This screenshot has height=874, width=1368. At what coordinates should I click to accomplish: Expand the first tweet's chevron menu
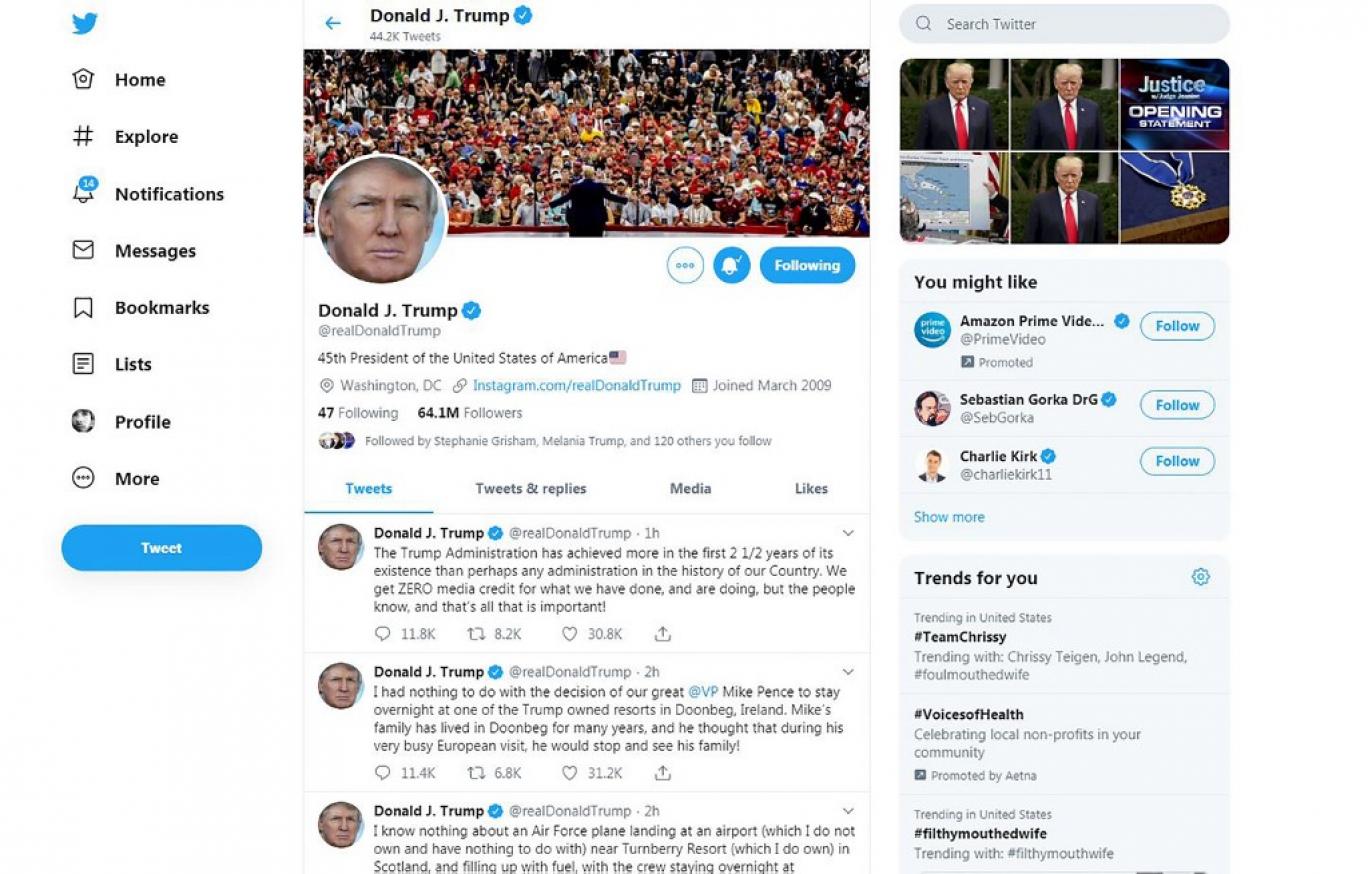click(x=848, y=533)
